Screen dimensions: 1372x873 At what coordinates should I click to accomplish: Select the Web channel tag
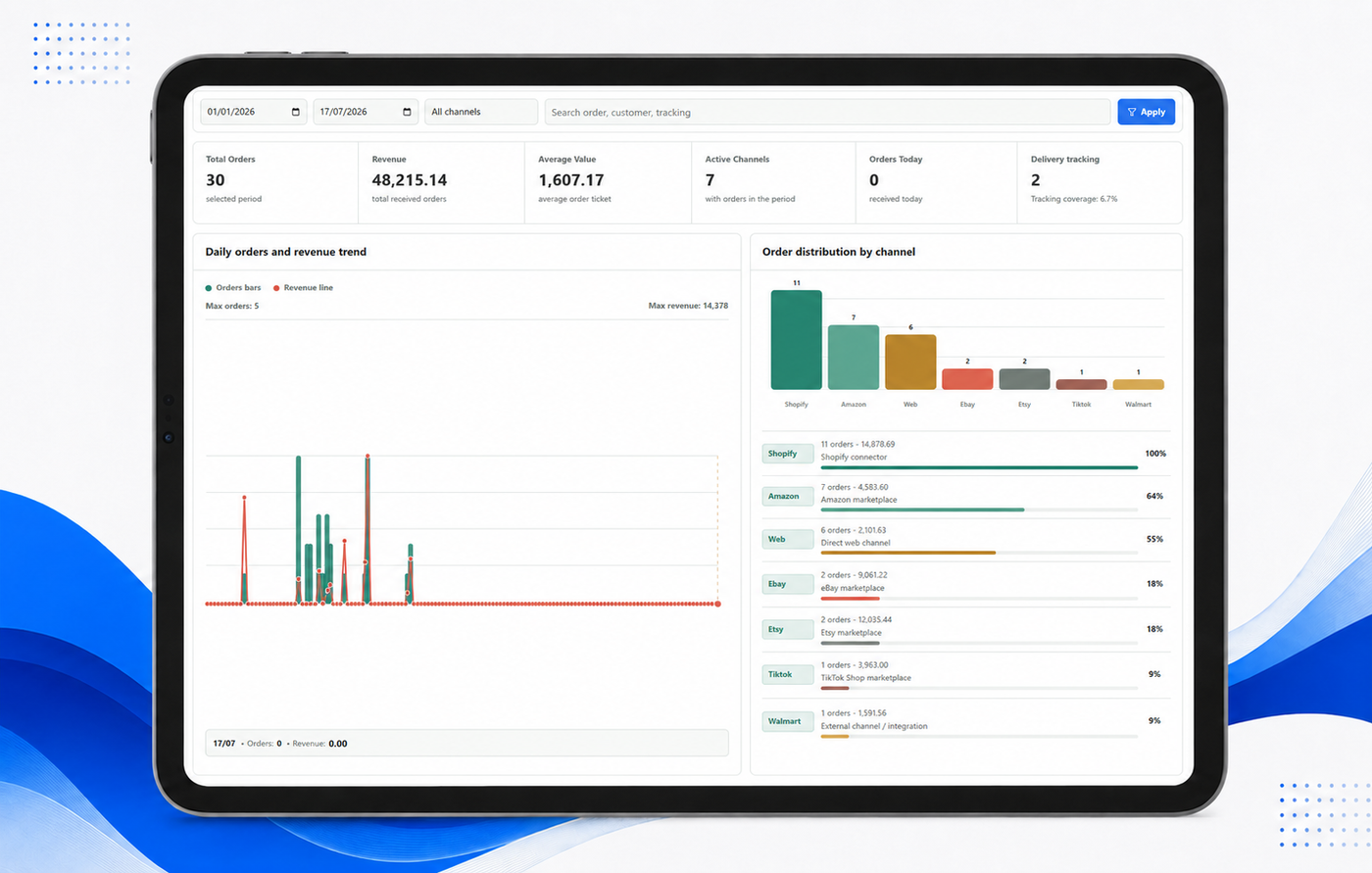(788, 539)
